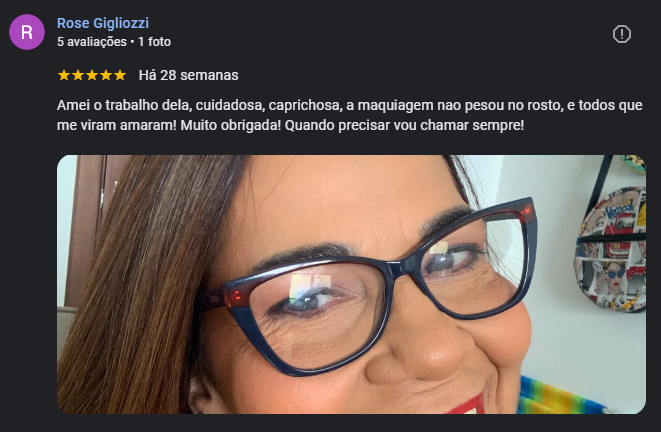661x432 pixels.
Task: Click the fourth yellow rating star
Action: point(106,75)
